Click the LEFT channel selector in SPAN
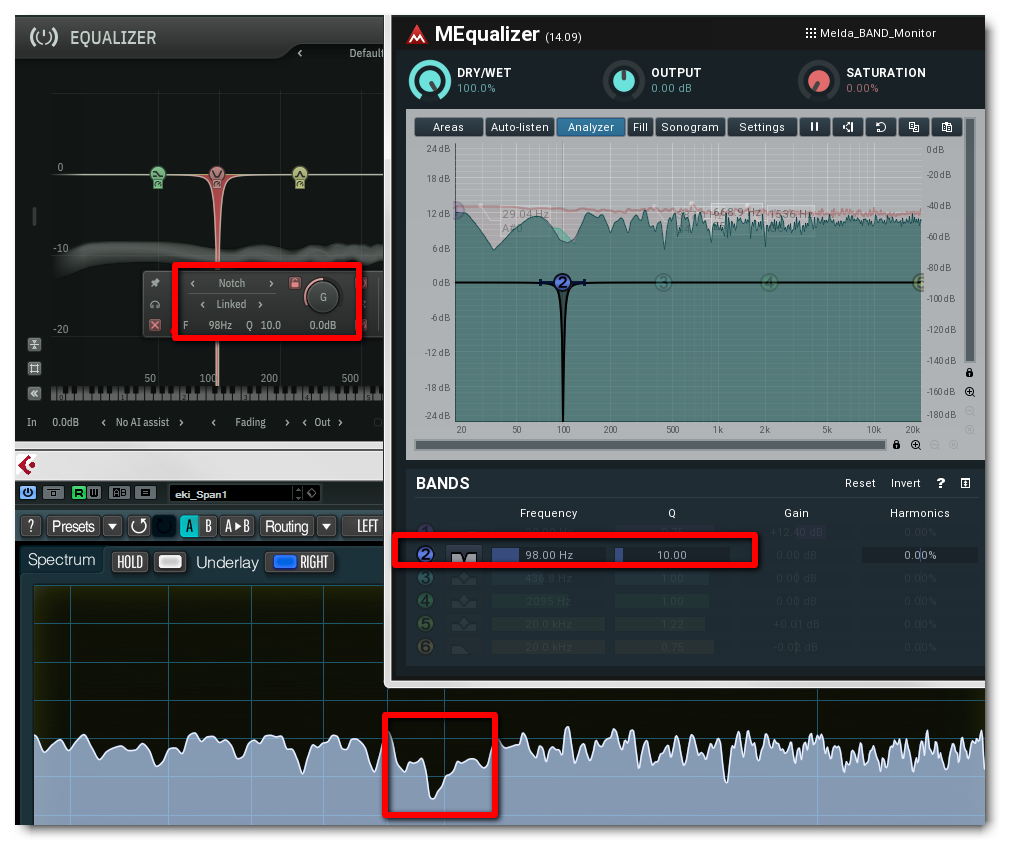This screenshot has width=1012, height=852. tap(365, 527)
